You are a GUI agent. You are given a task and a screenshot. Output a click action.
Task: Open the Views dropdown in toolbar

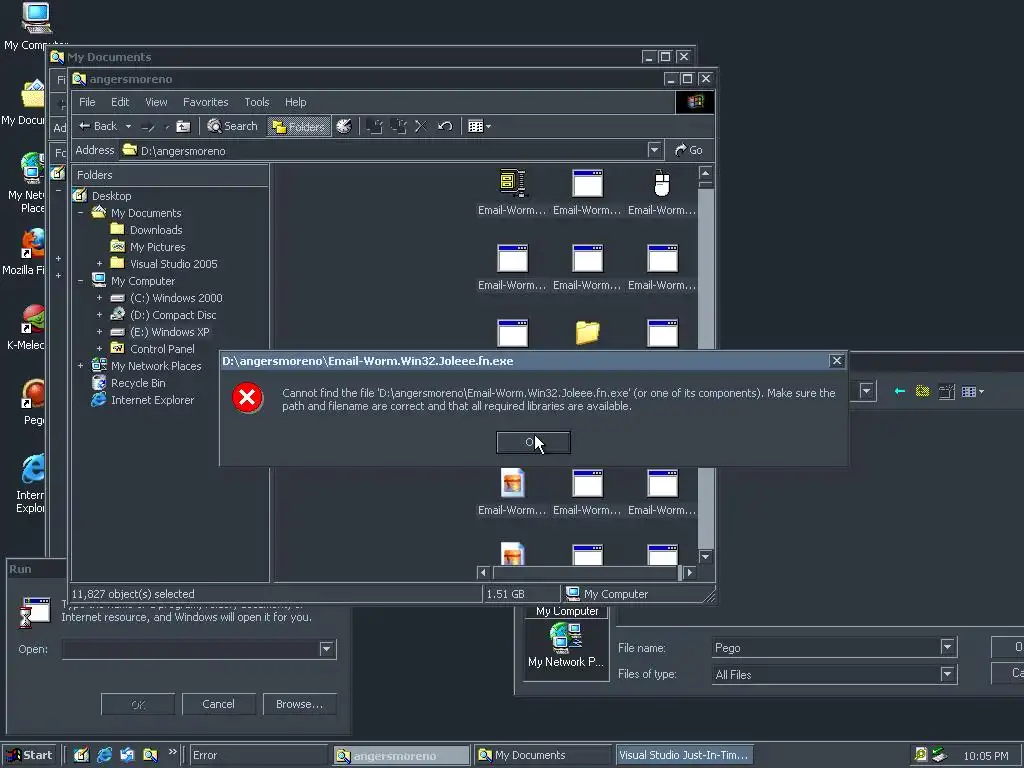pyautogui.click(x=479, y=126)
